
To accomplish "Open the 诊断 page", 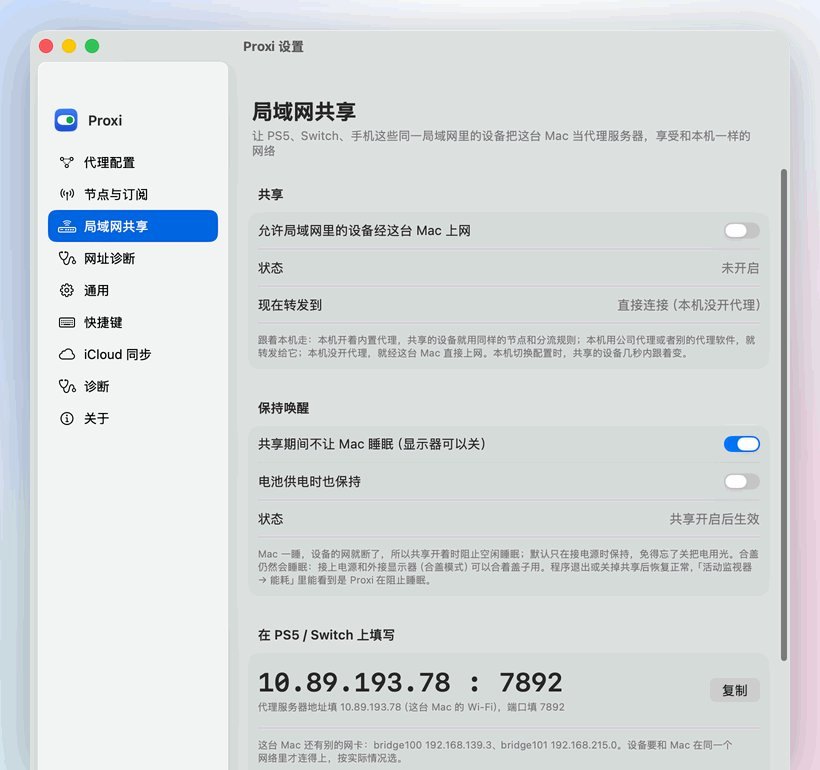I will 133,387.
